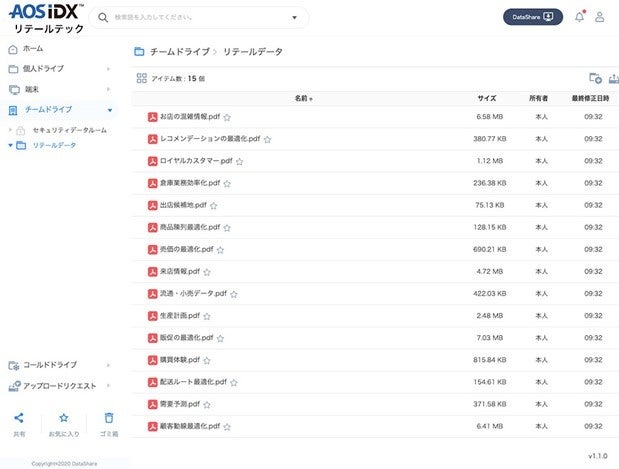Sort by 名前 column header
The width and height of the screenshot is (619, 469).
click(303, 98)
